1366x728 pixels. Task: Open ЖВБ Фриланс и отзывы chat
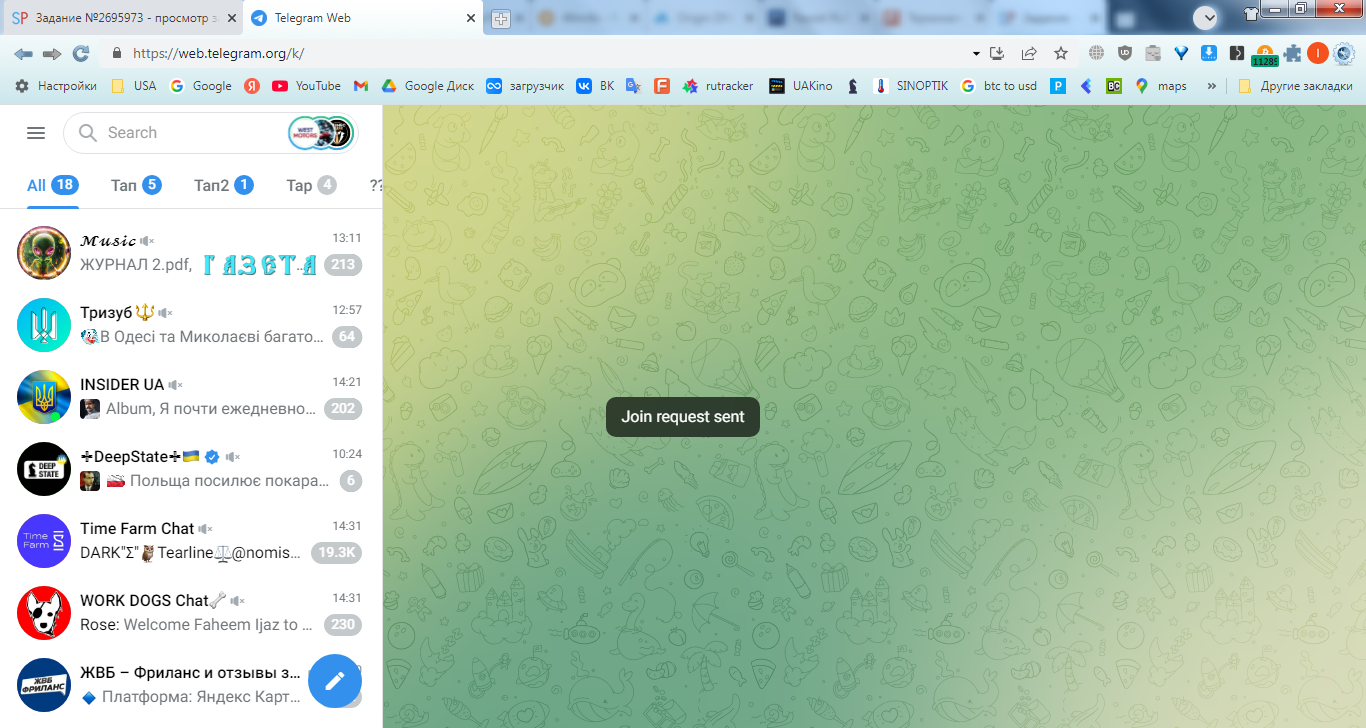191,685
